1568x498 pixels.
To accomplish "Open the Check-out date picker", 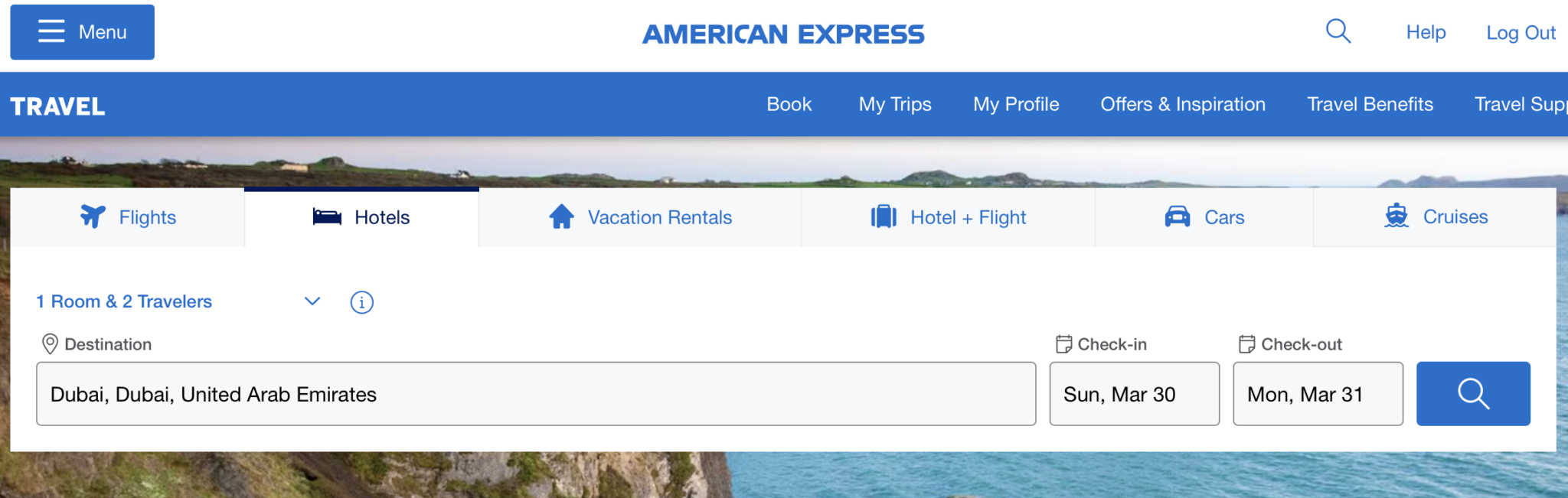I will point(1317,393).
